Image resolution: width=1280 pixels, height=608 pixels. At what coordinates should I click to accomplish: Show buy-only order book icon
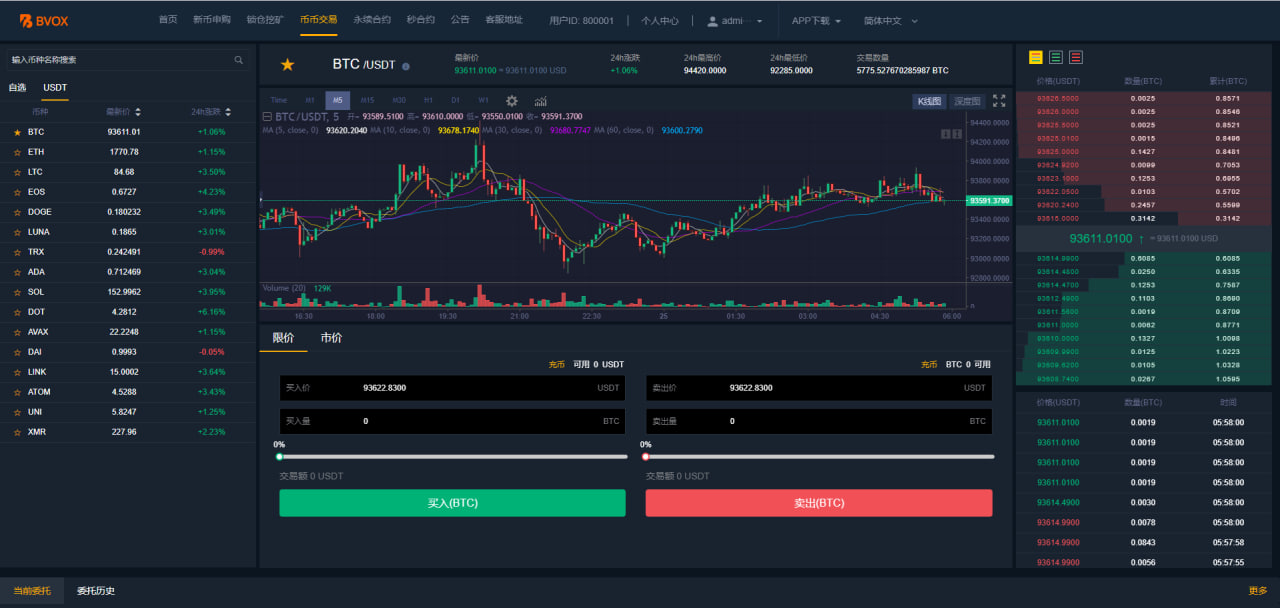[1055, 57]
